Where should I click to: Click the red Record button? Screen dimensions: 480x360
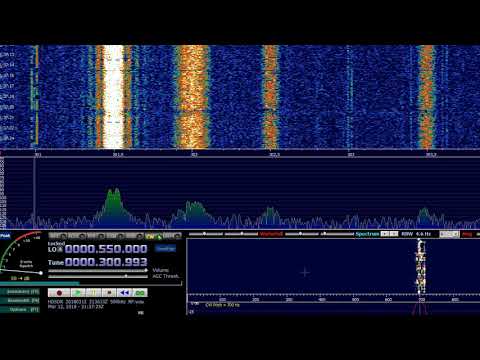point(59,293)
